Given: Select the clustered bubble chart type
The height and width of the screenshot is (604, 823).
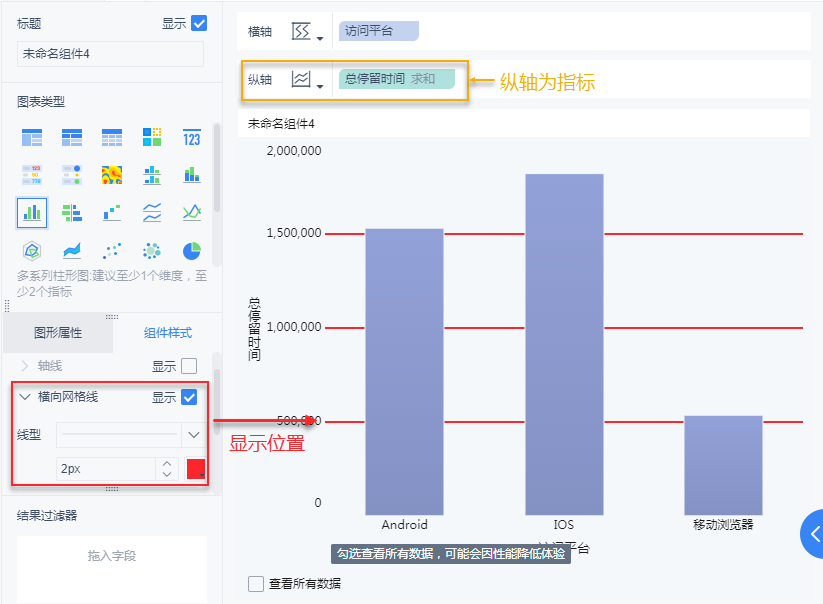Looking at the screenshot, I should [x=152, y=251].
